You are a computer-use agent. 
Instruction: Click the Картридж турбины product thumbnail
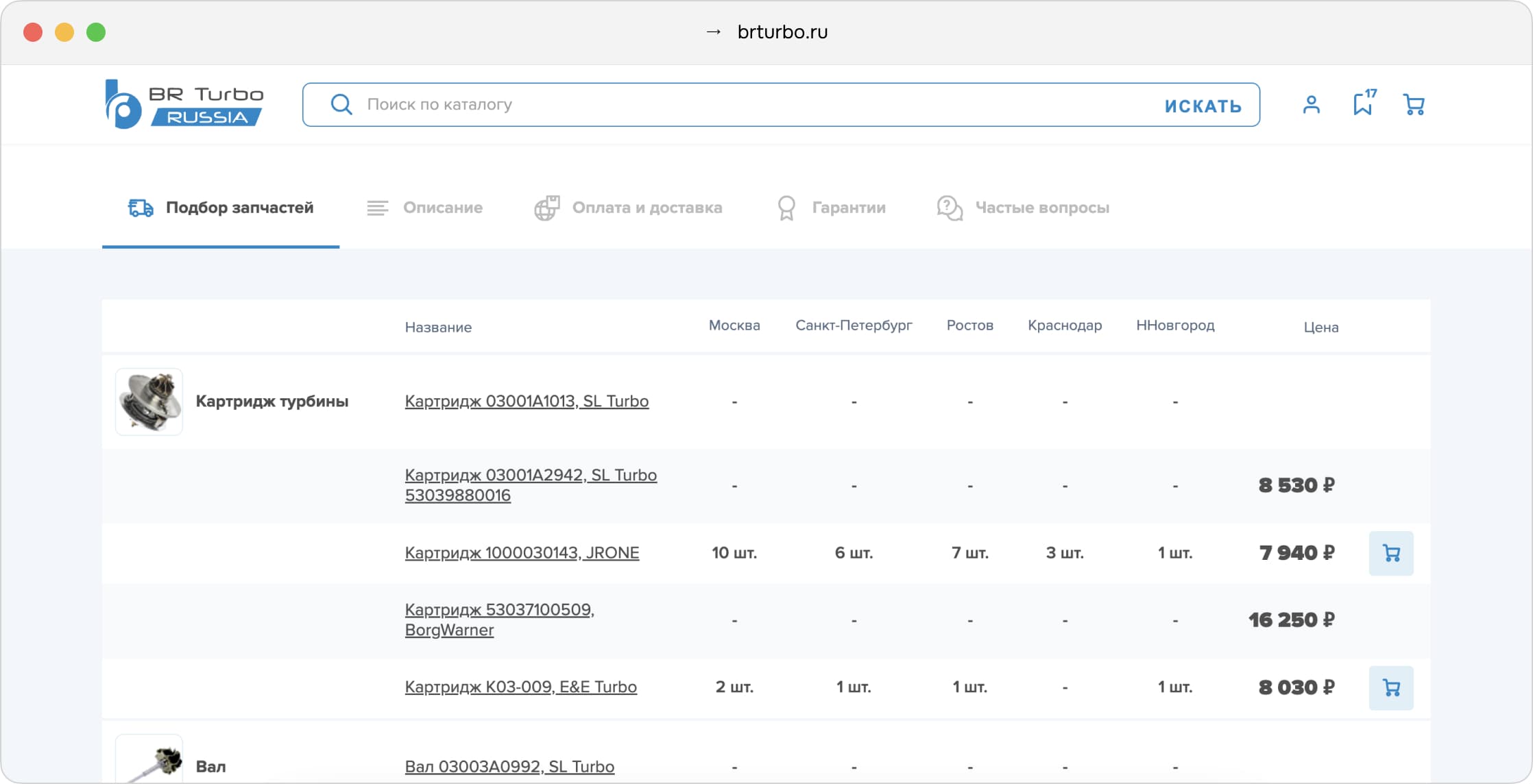tap(149, 402)
